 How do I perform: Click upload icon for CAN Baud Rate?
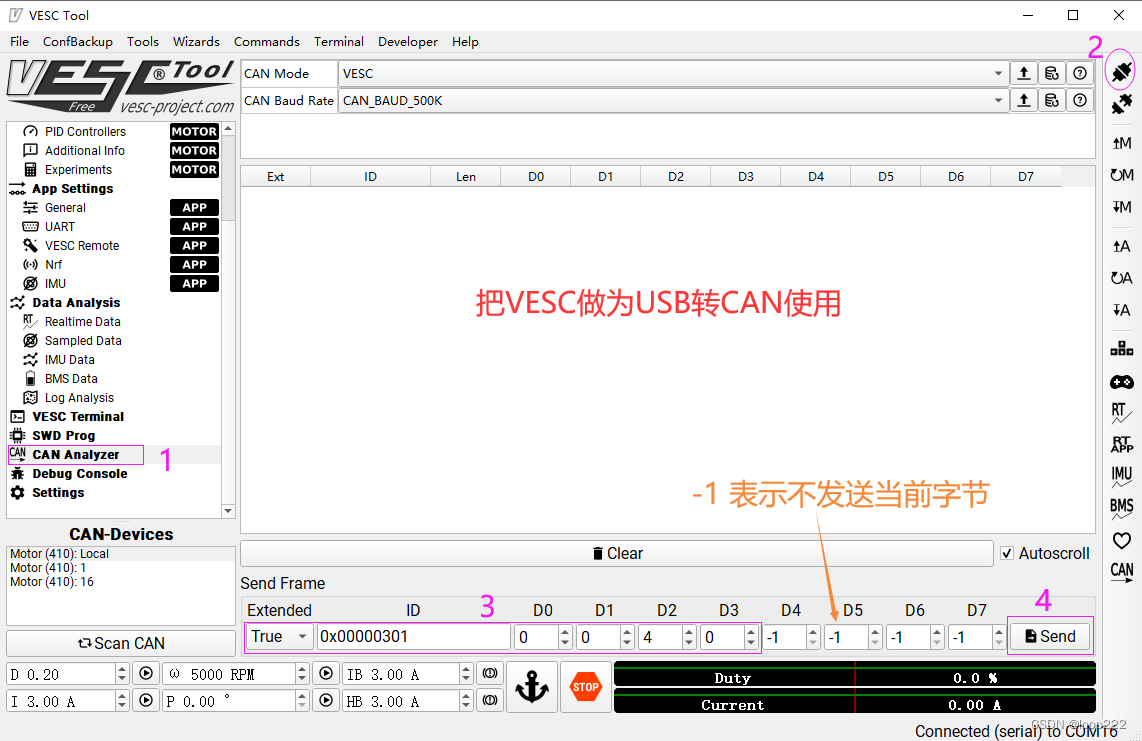pyautogui.click(x=1023, y=101)
